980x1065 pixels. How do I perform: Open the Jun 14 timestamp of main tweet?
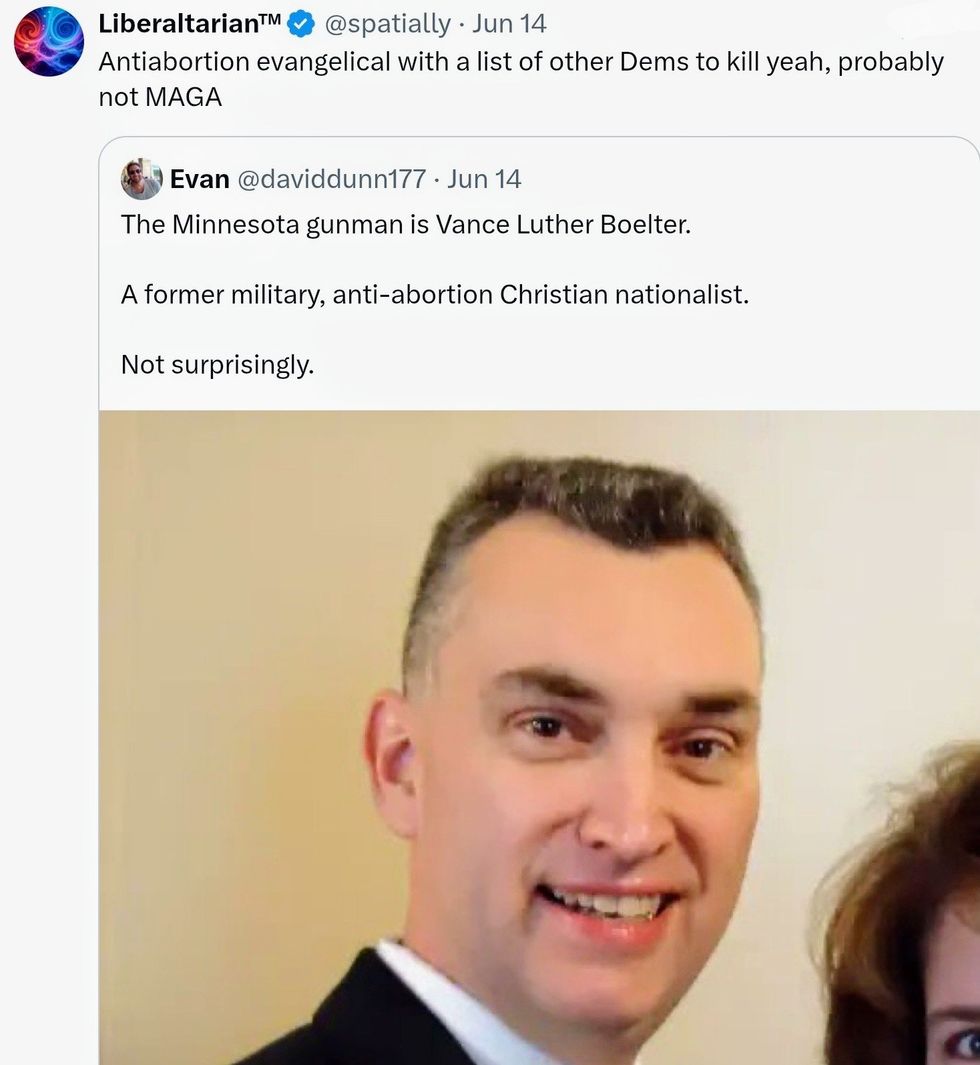point(509,24)
